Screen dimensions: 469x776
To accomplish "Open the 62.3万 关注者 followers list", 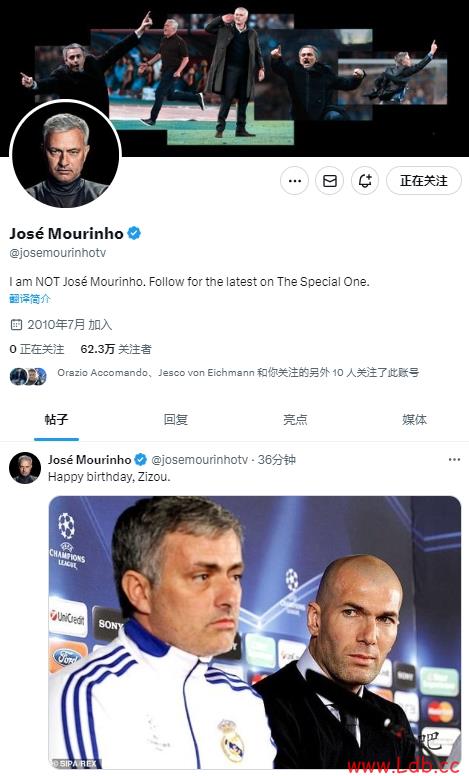I will click(116, 349).
